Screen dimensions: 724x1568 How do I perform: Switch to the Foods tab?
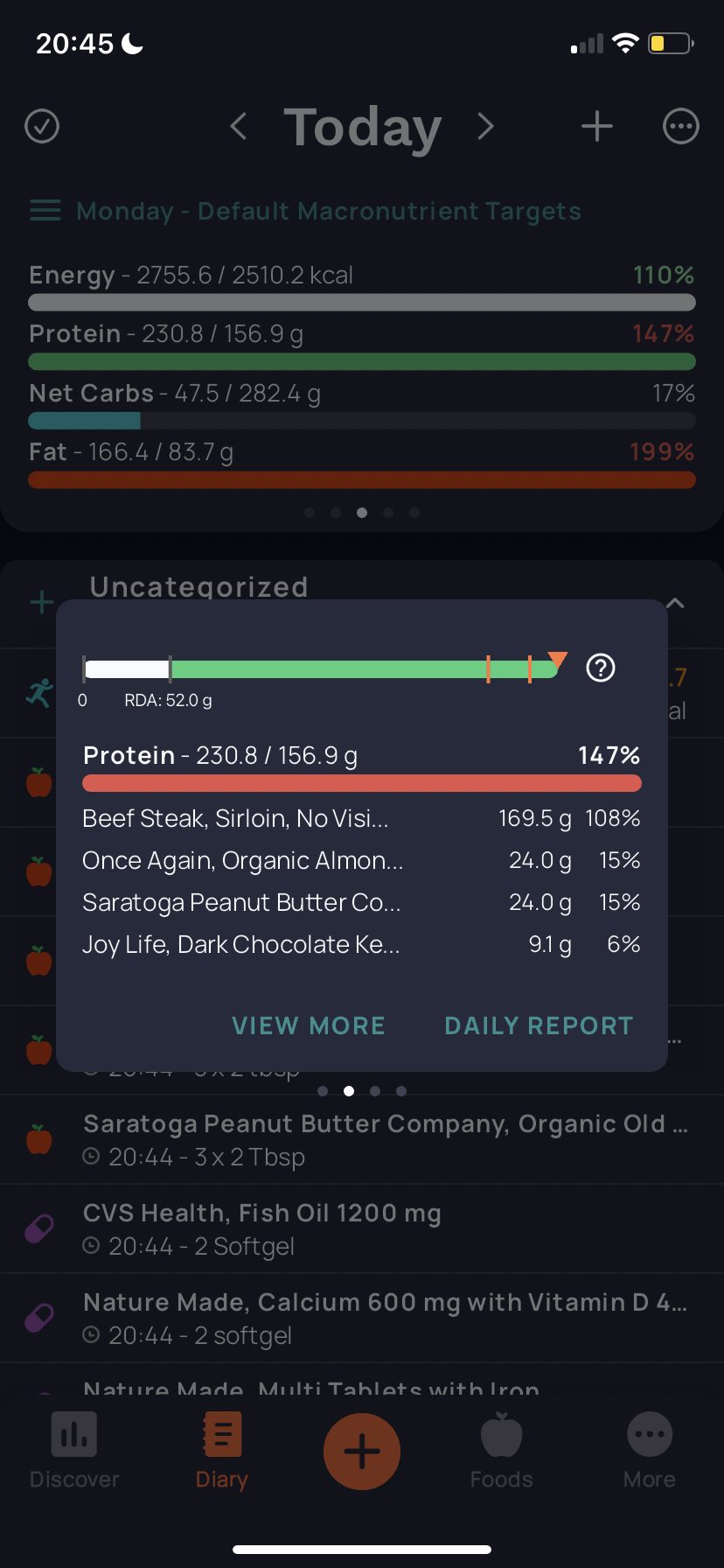pos(502,1451)
